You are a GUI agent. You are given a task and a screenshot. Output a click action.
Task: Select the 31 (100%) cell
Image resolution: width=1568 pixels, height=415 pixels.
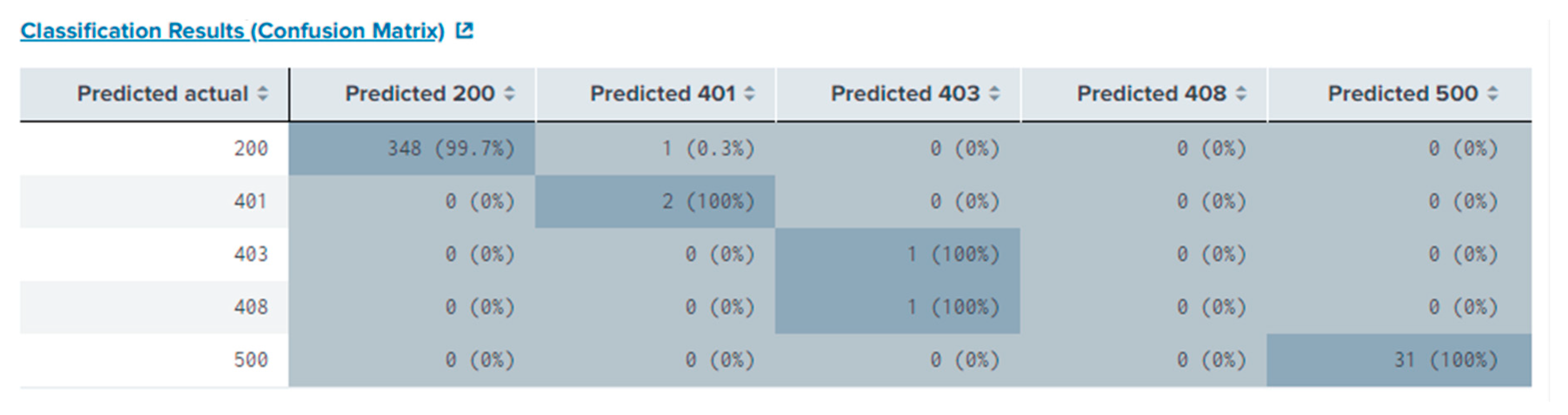pyautogui.click(x=1446, y=360)
